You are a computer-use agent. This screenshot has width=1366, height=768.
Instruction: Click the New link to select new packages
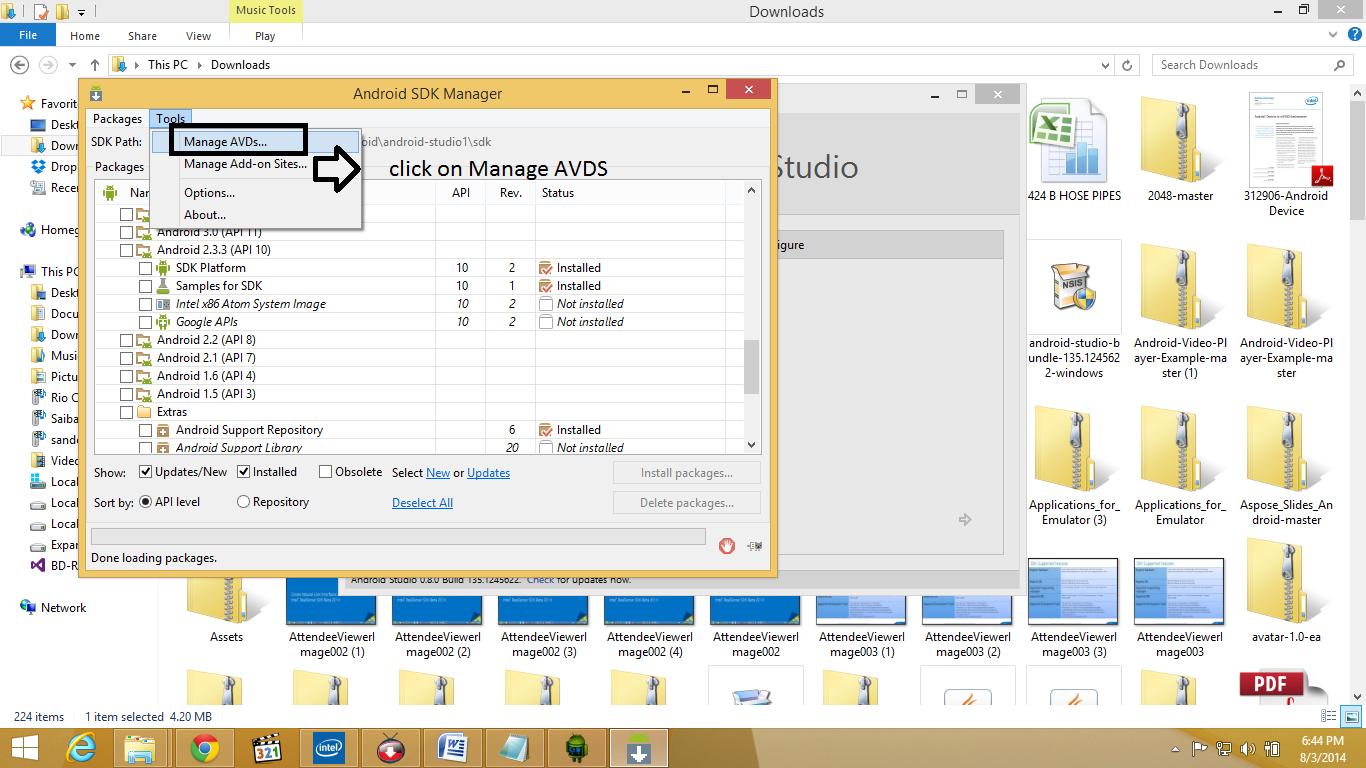(438, 473)
